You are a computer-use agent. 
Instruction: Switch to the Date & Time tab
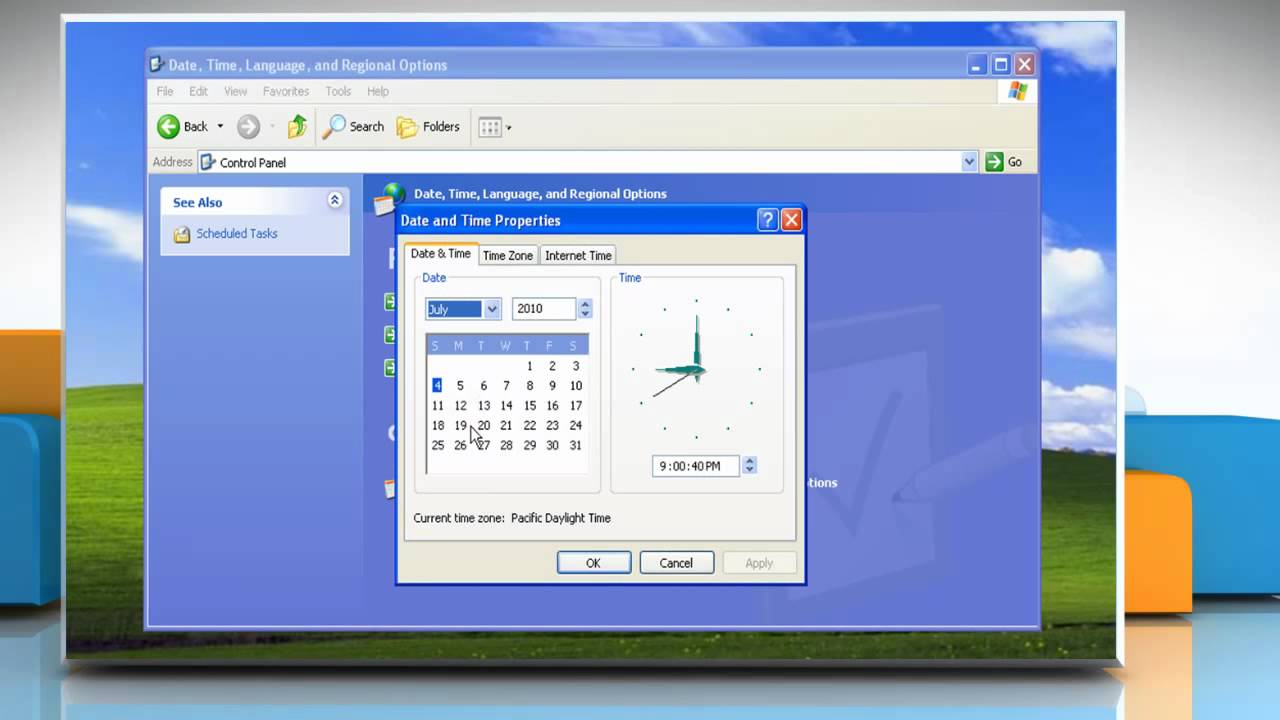pyautogui.click(x=440, y=254)
